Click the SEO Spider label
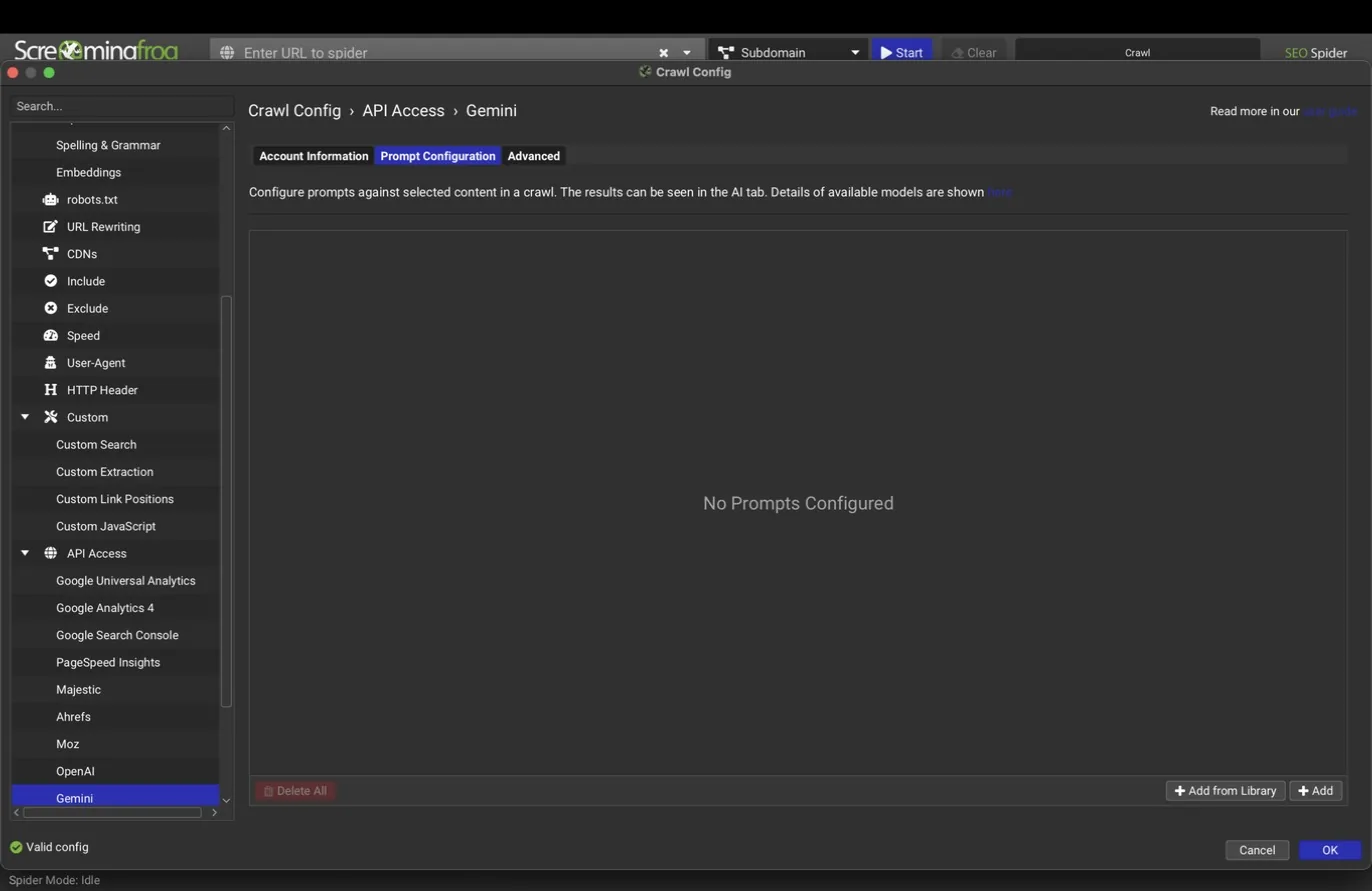The width and height of the screenshot is (1372, 891). 1316,53
